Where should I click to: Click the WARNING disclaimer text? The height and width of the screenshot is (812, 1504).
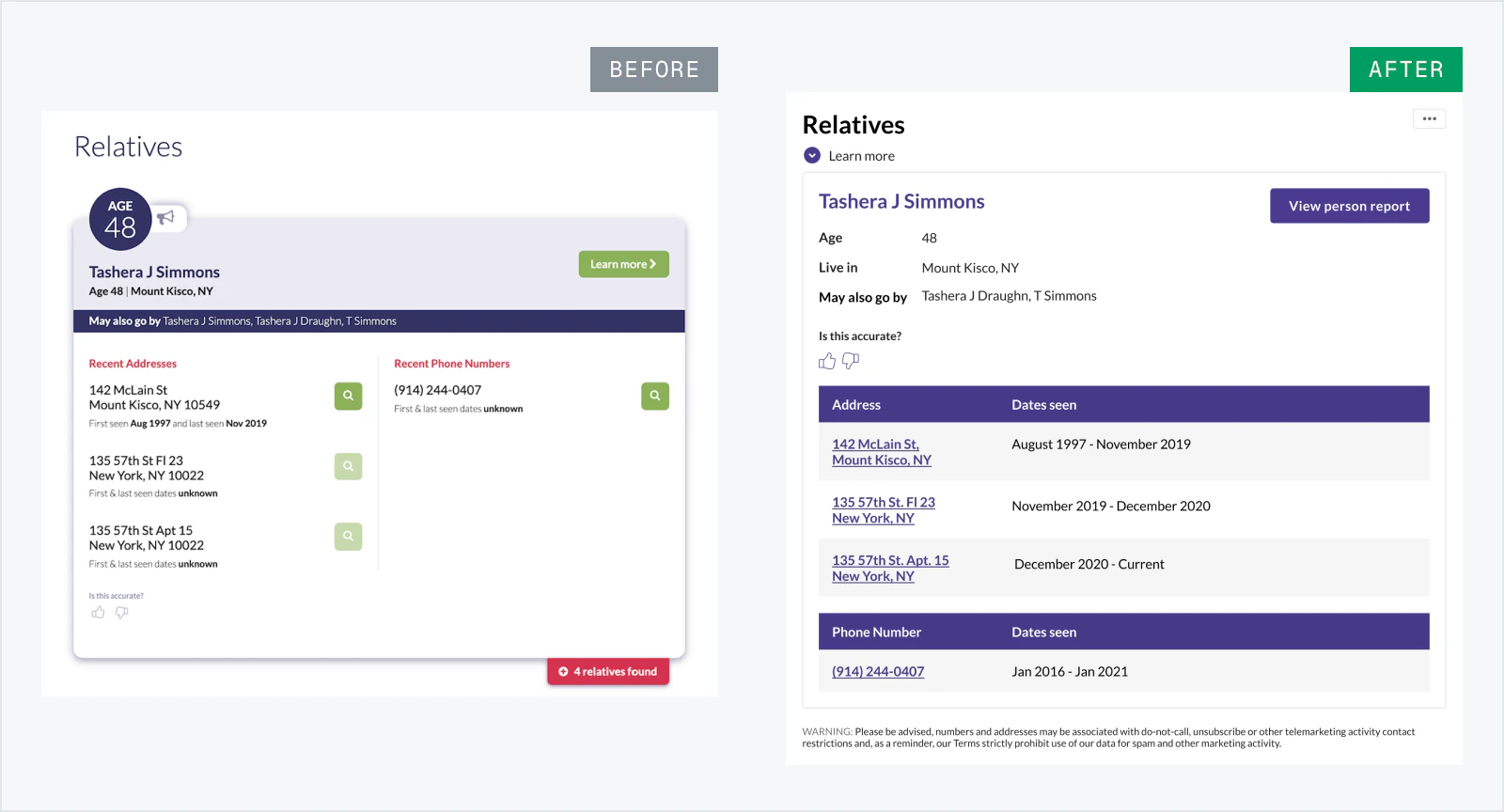1108,738
